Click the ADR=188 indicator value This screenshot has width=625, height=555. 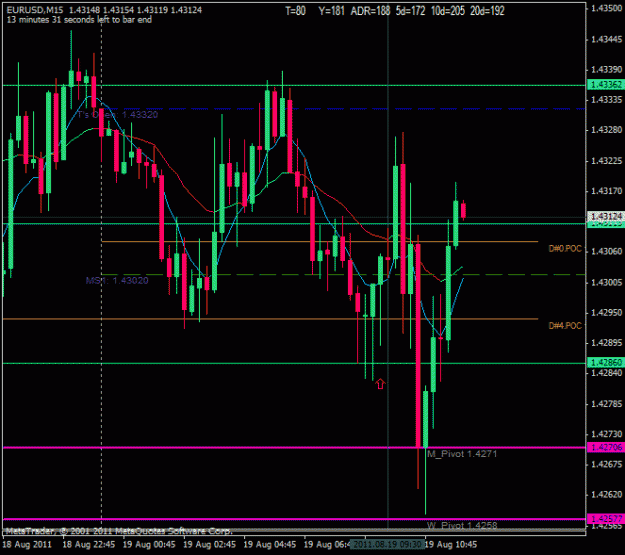point(370,11)
